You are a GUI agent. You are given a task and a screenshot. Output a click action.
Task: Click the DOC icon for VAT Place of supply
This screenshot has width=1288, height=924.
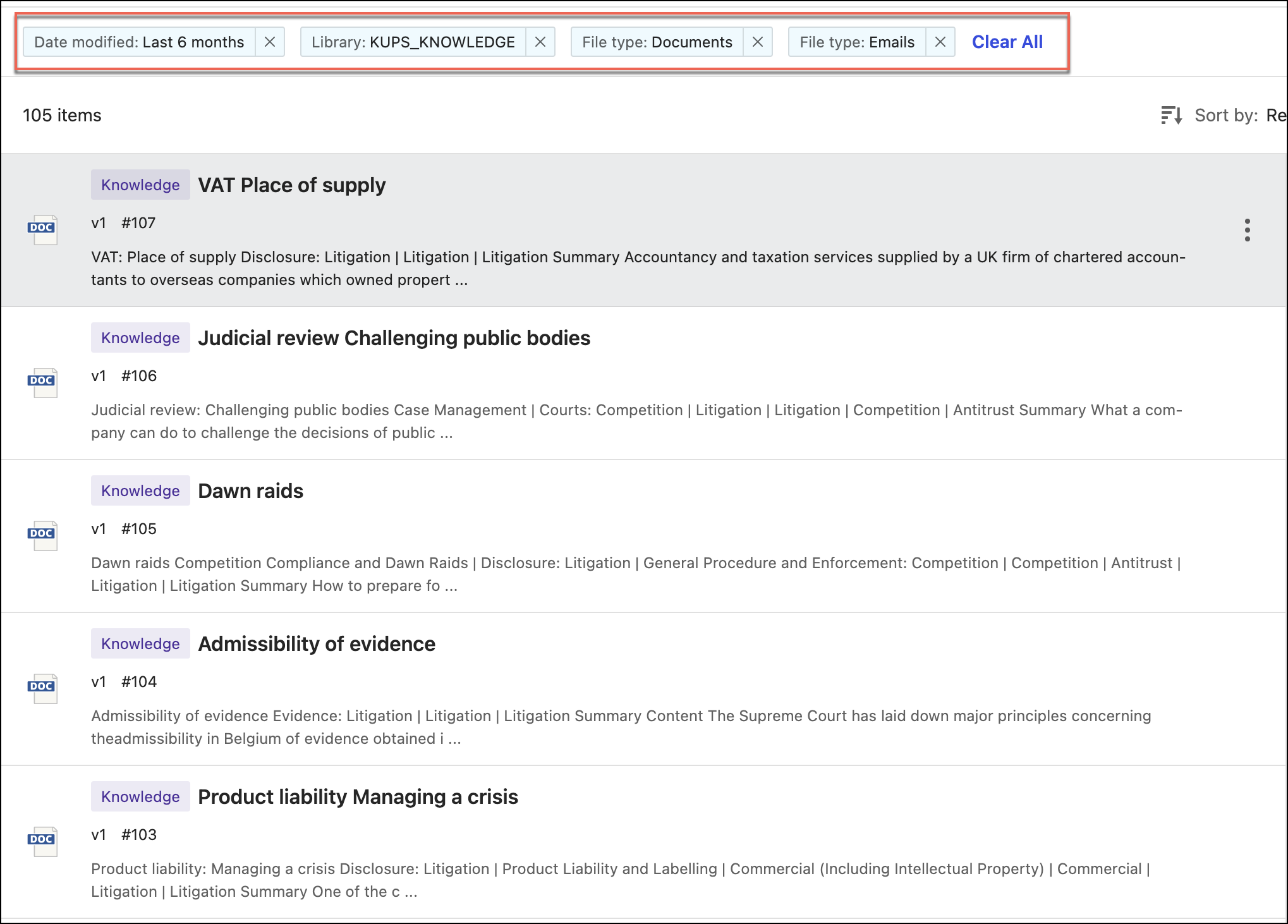click(43, 230)
